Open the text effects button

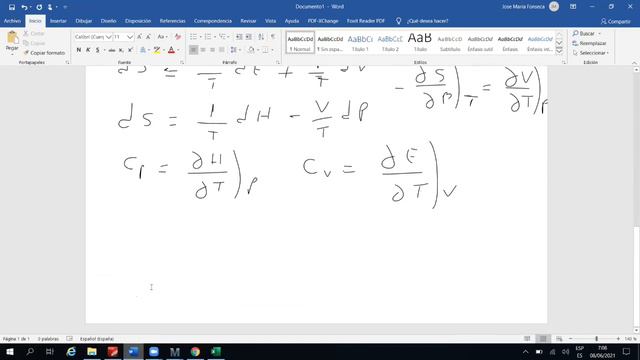point(143,50)
